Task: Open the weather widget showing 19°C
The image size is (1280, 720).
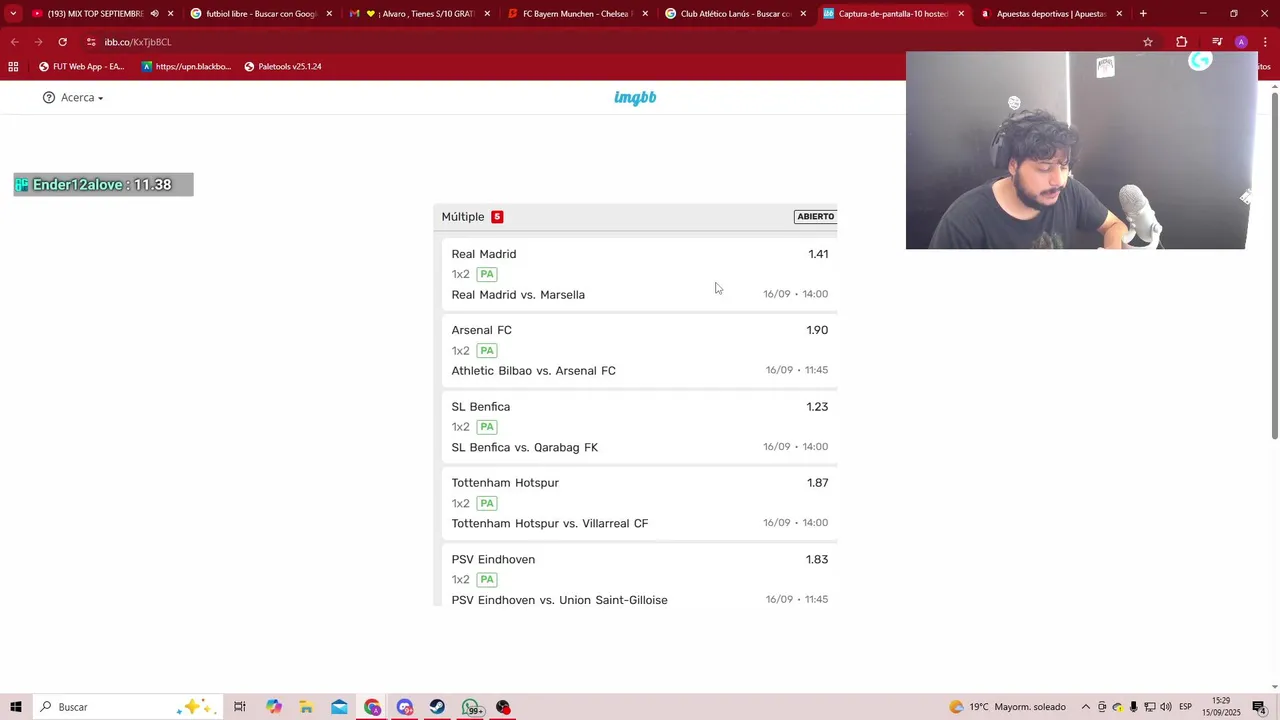Action: tap(1008, 707)
